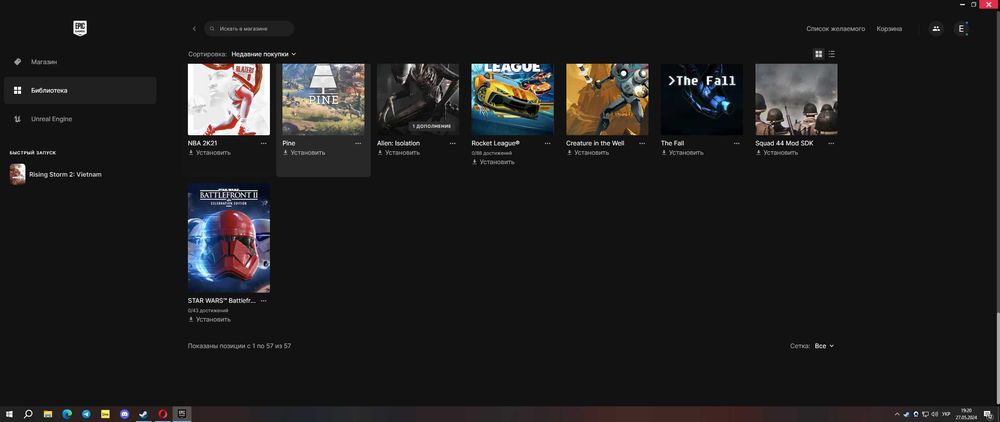Install Creature in the Well via Установить
Screen dimensions: 1000x422
pos(588,153)
